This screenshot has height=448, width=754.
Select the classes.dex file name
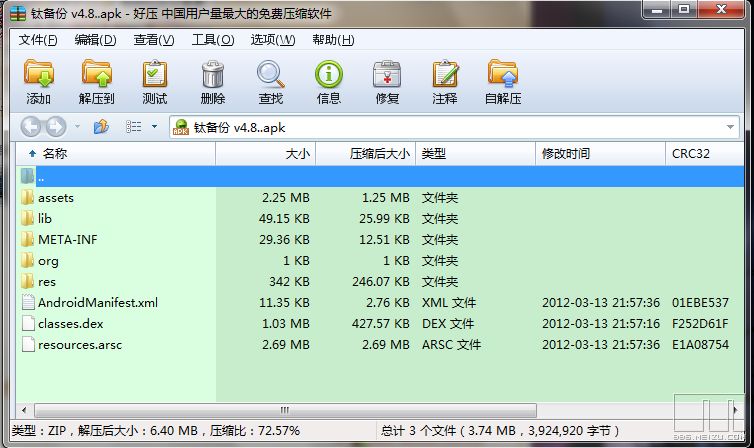pyautogui.click(x=71, y=324)
